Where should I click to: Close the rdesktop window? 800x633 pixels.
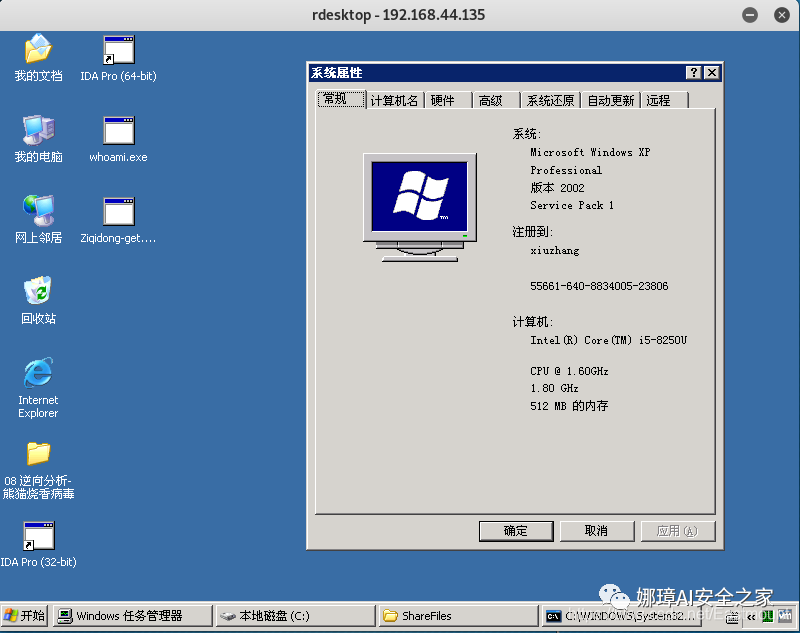pyautogui.click(x=782, y=15)
